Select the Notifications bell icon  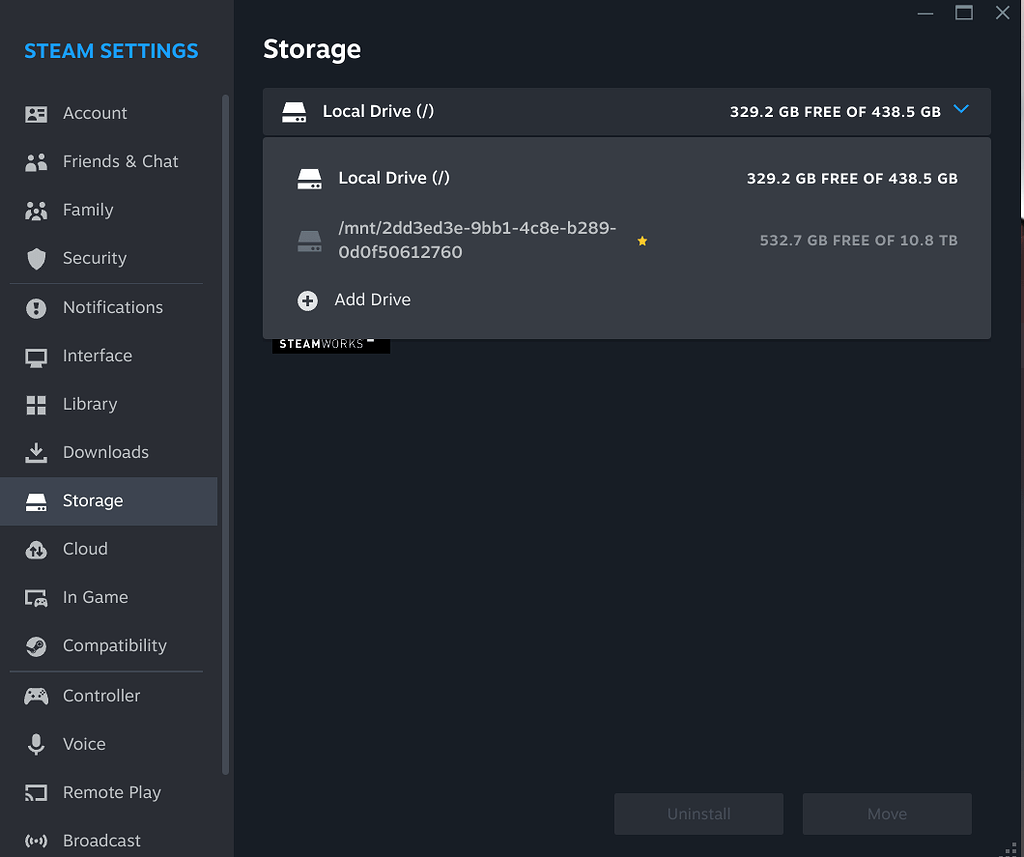click(36, 307)
